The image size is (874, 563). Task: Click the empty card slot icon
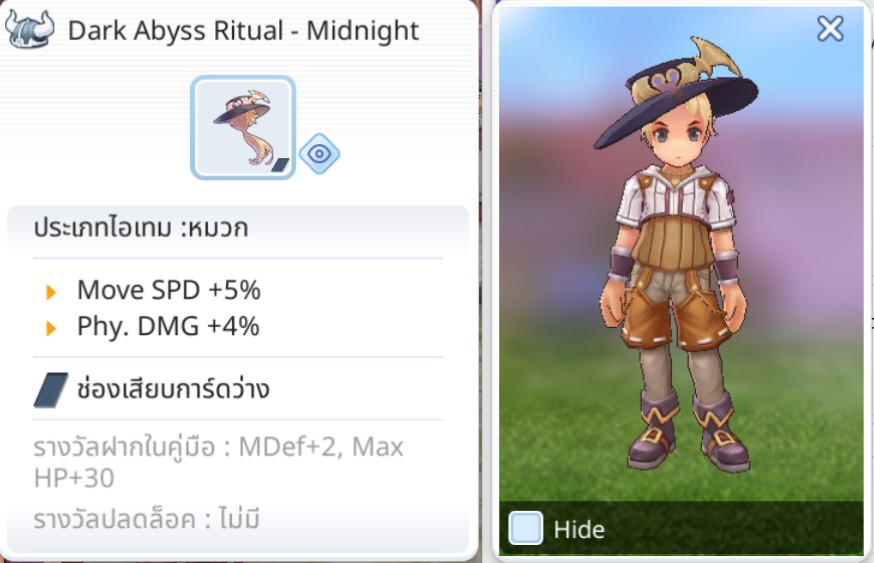pyautogui.click(x=51, y=390)
